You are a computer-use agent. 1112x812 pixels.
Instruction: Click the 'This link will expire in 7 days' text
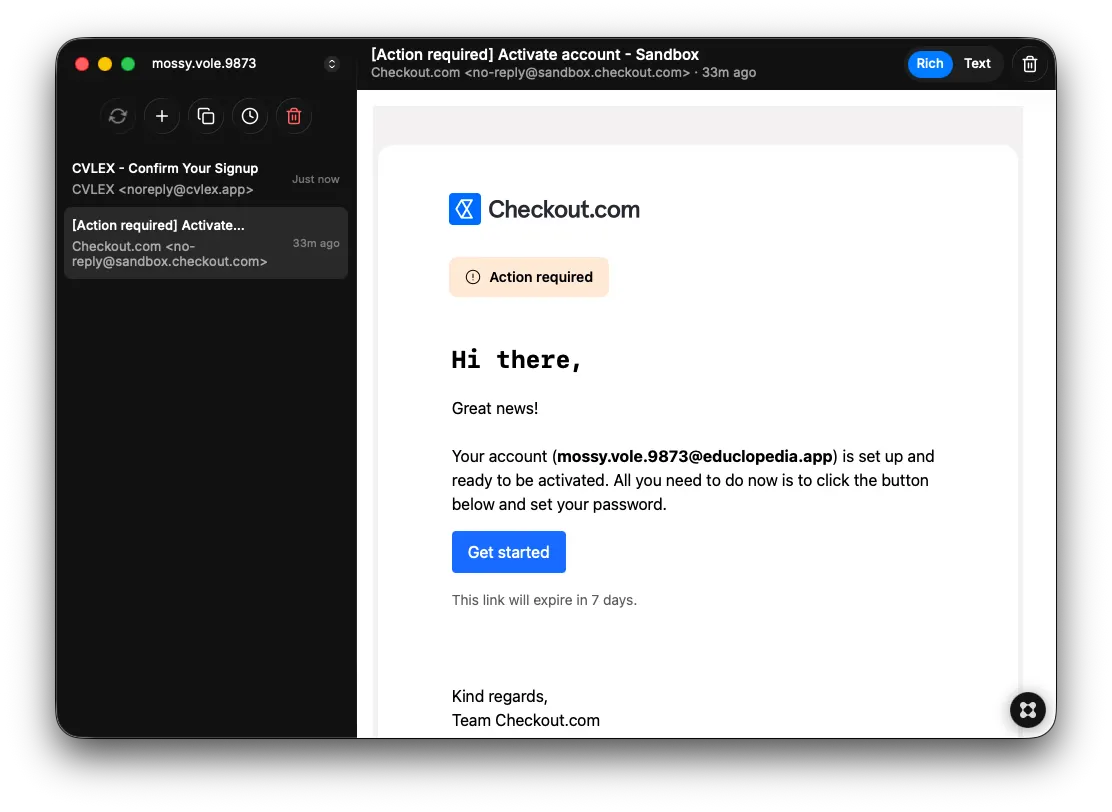(544, 600)
